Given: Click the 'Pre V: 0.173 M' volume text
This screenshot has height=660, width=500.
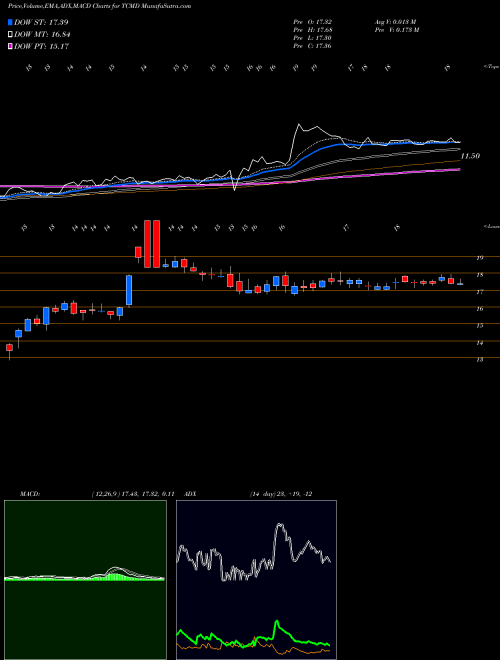Looking at the screenshot, I should [x=396, y=30].
